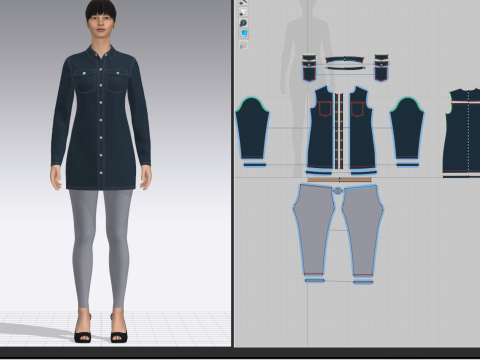
Task: Select the right gray legging pattern piece
Action: [x=363, y=229]
